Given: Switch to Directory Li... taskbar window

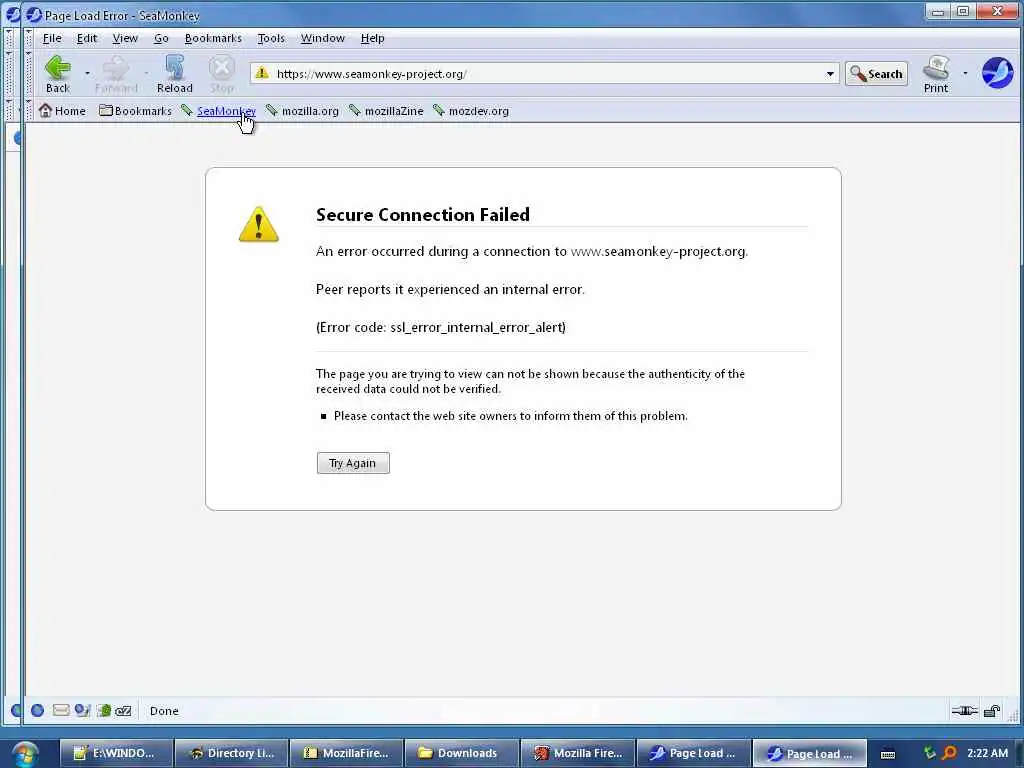Looking at the screenshot, I should coord(231,754).
